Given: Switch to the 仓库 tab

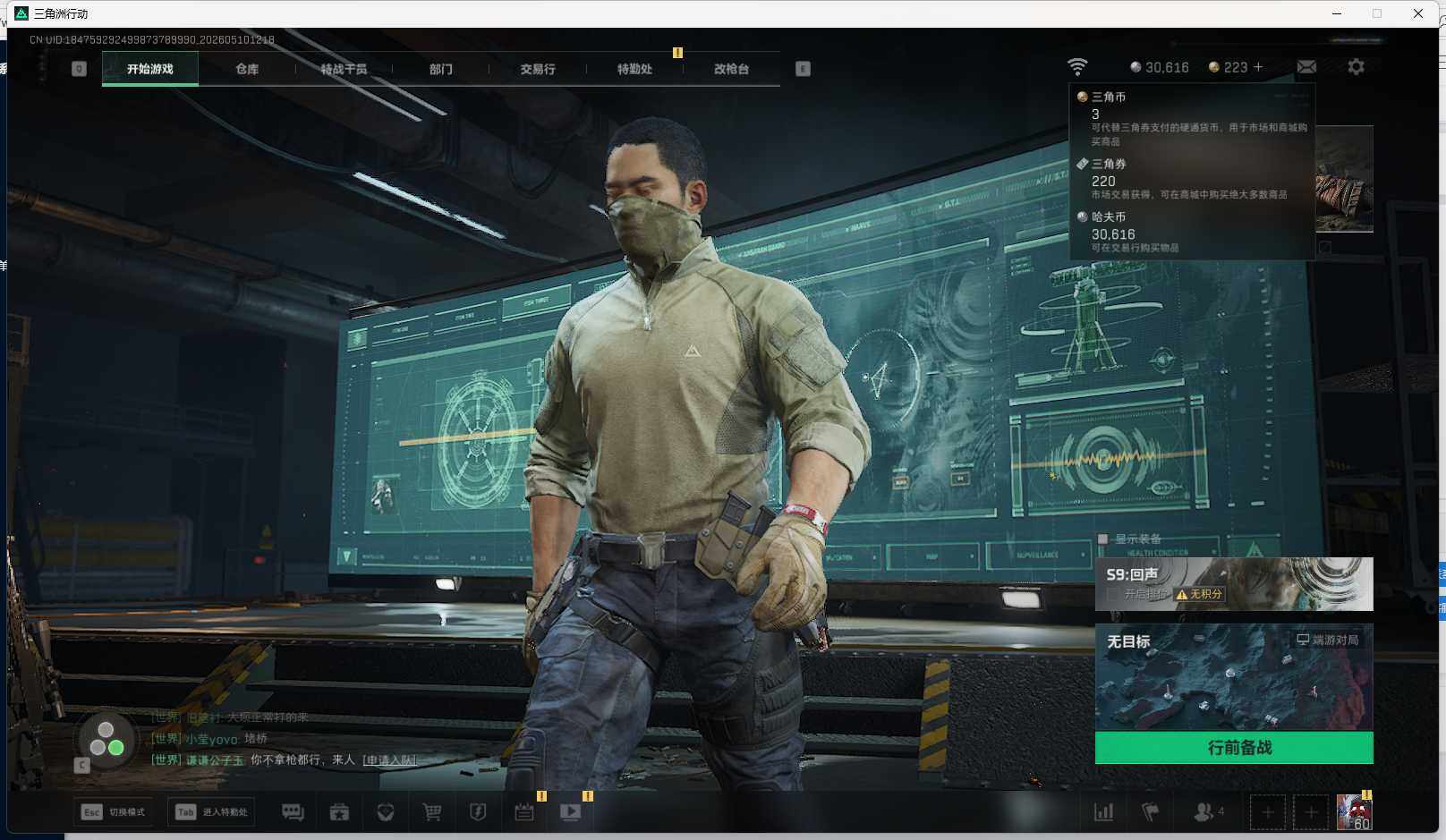Looking at the screenshot, I should pyautogui.click(x=247, y=69).
